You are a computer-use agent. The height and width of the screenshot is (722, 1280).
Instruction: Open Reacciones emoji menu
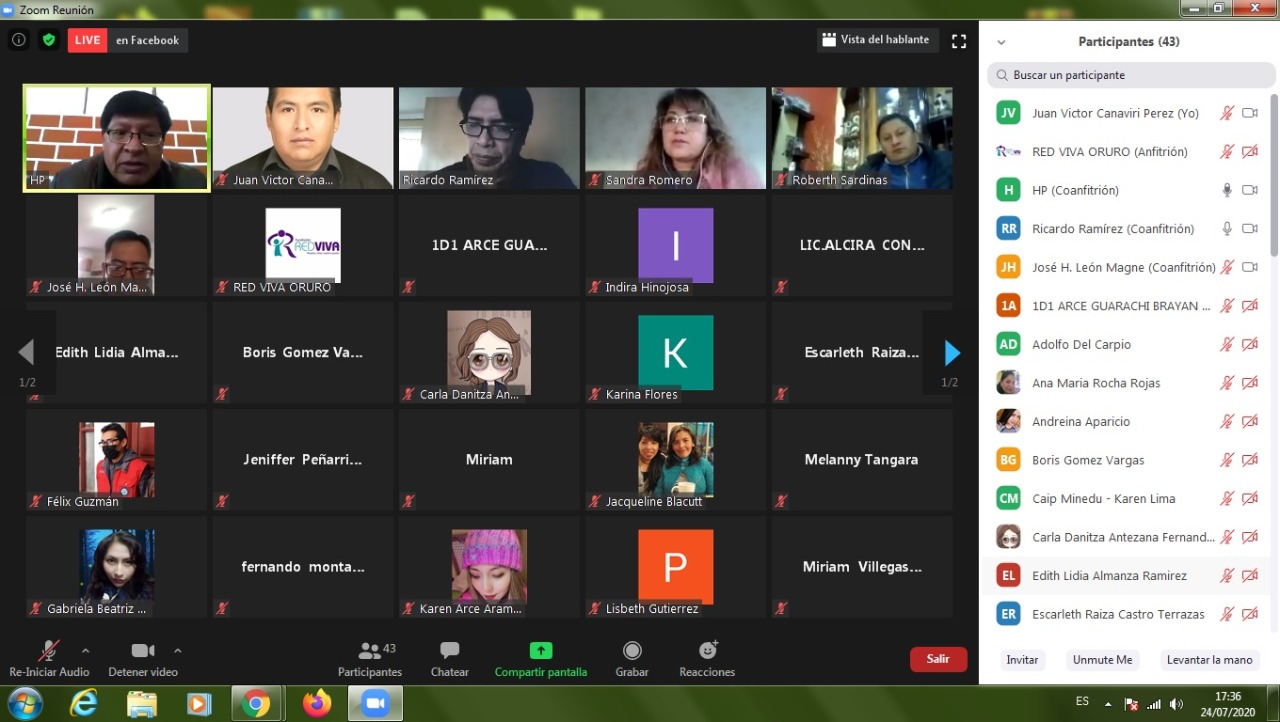point(707,659)
